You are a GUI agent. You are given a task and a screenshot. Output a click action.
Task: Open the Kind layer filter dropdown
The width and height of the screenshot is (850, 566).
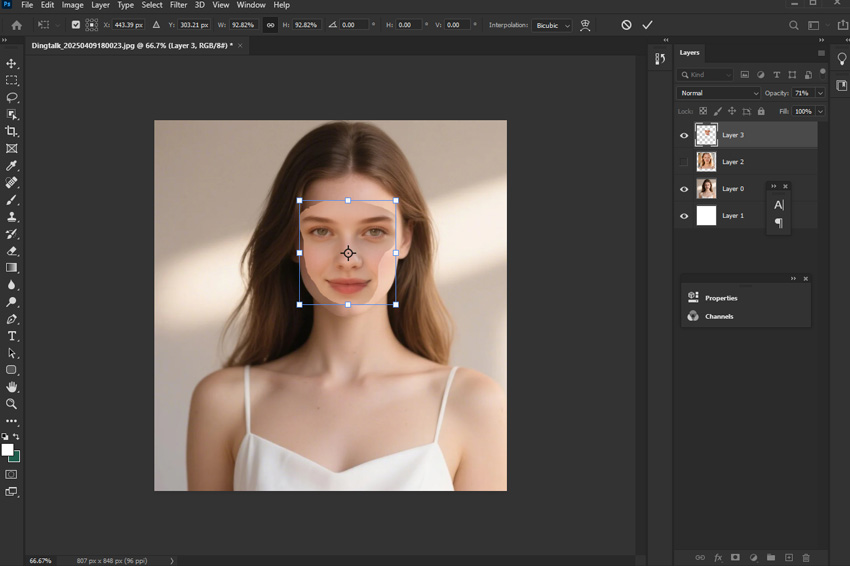click(x=706, y=75)
